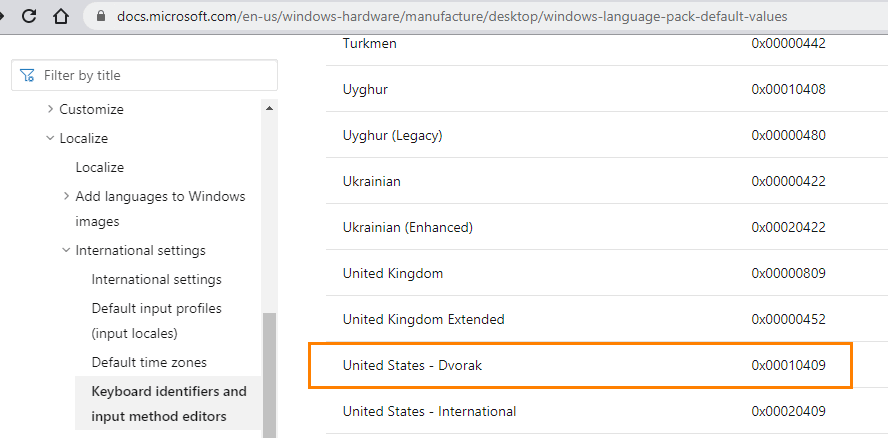888x438 pixels.
Task: Open the Default time zones page
Action: click(x=149, y=362)
